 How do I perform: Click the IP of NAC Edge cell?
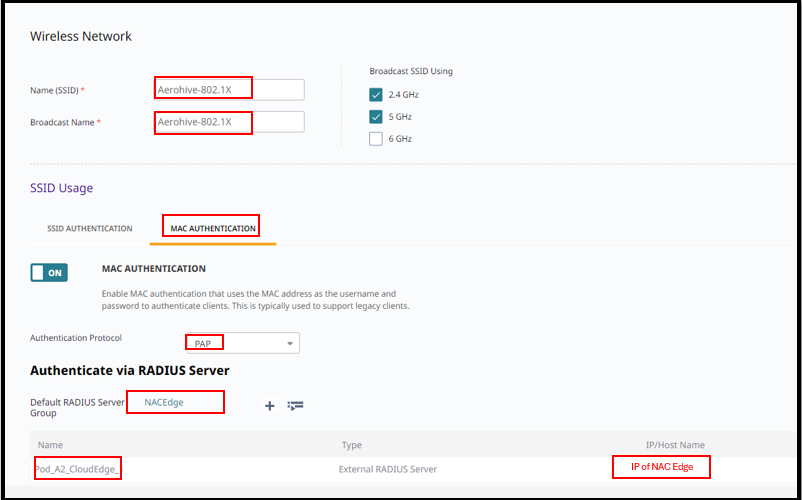pos(662,467)
